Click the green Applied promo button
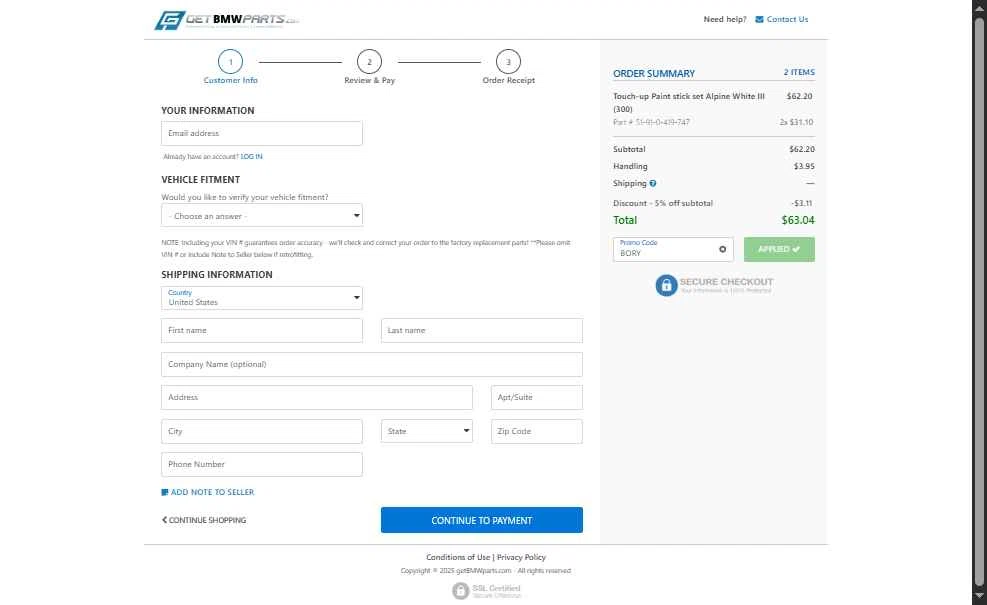The image size is (987, 605). coord(779,249)
